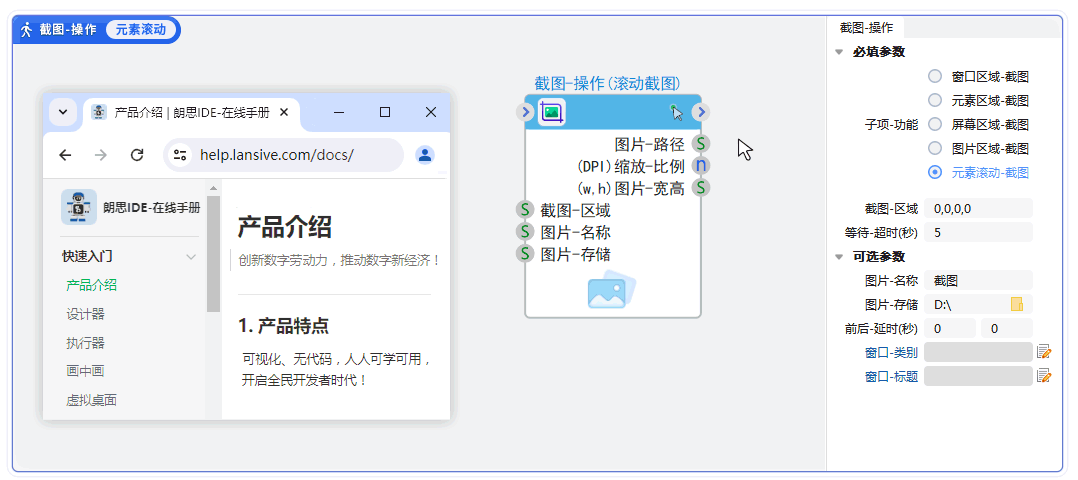
Task: Open 虚拟桌面 sidebar link
Action: click(x=91, y=400)
